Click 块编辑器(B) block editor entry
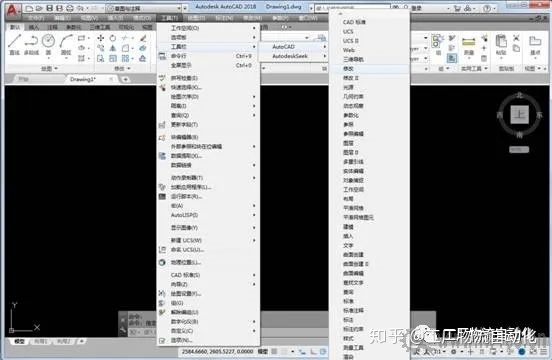552x360 pixels. click(208, 137)
